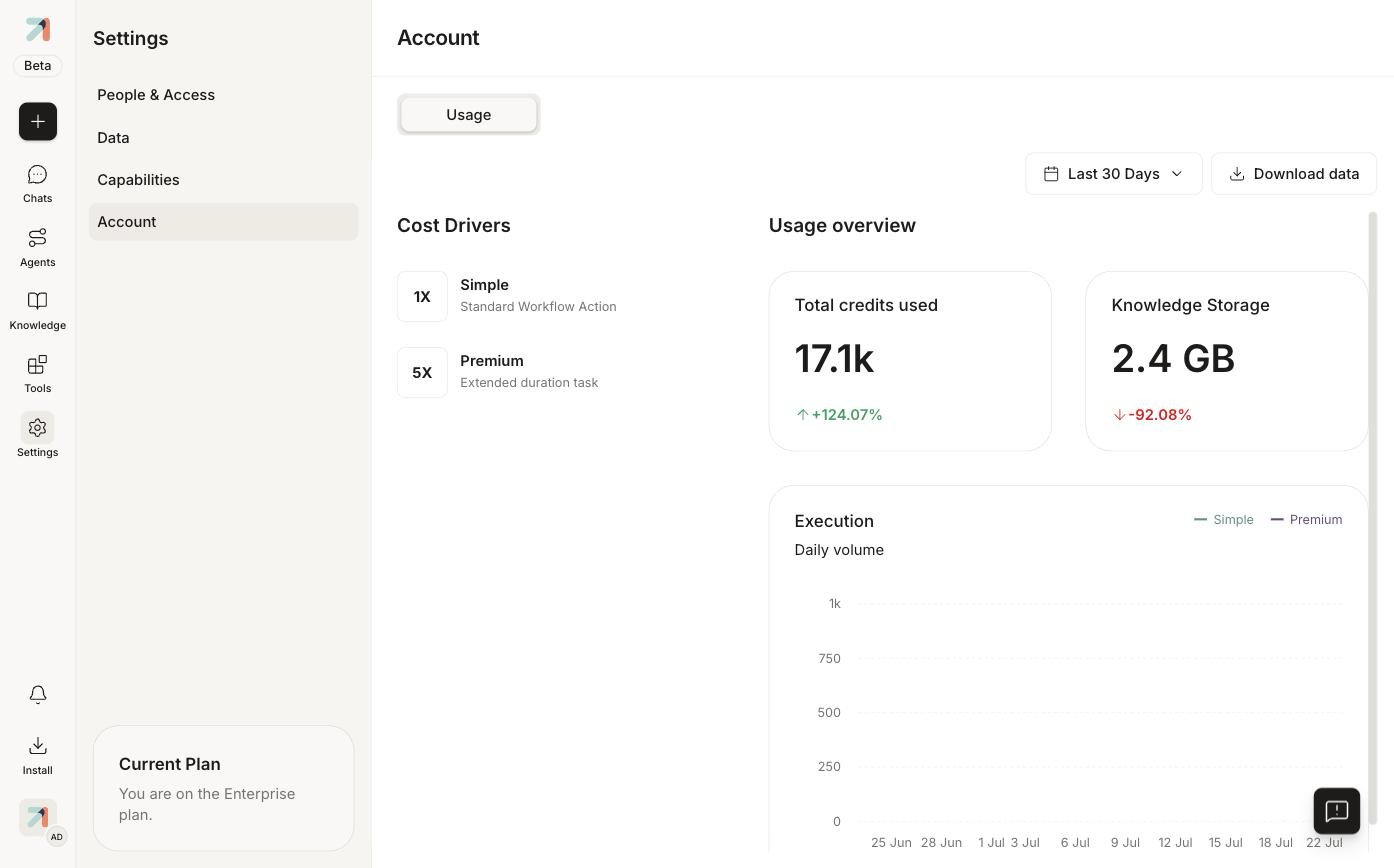Viewport: 1394px width, 868px height.
Task: Click the black plus new button
Action: pos(38,121)
